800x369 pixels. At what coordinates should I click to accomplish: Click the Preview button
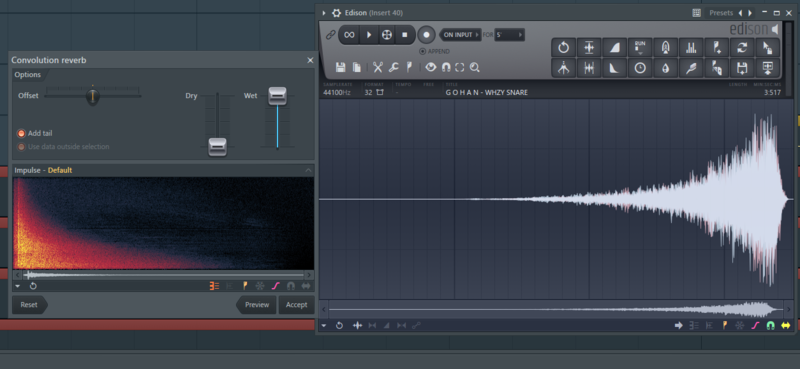click(x=257, y=305)
